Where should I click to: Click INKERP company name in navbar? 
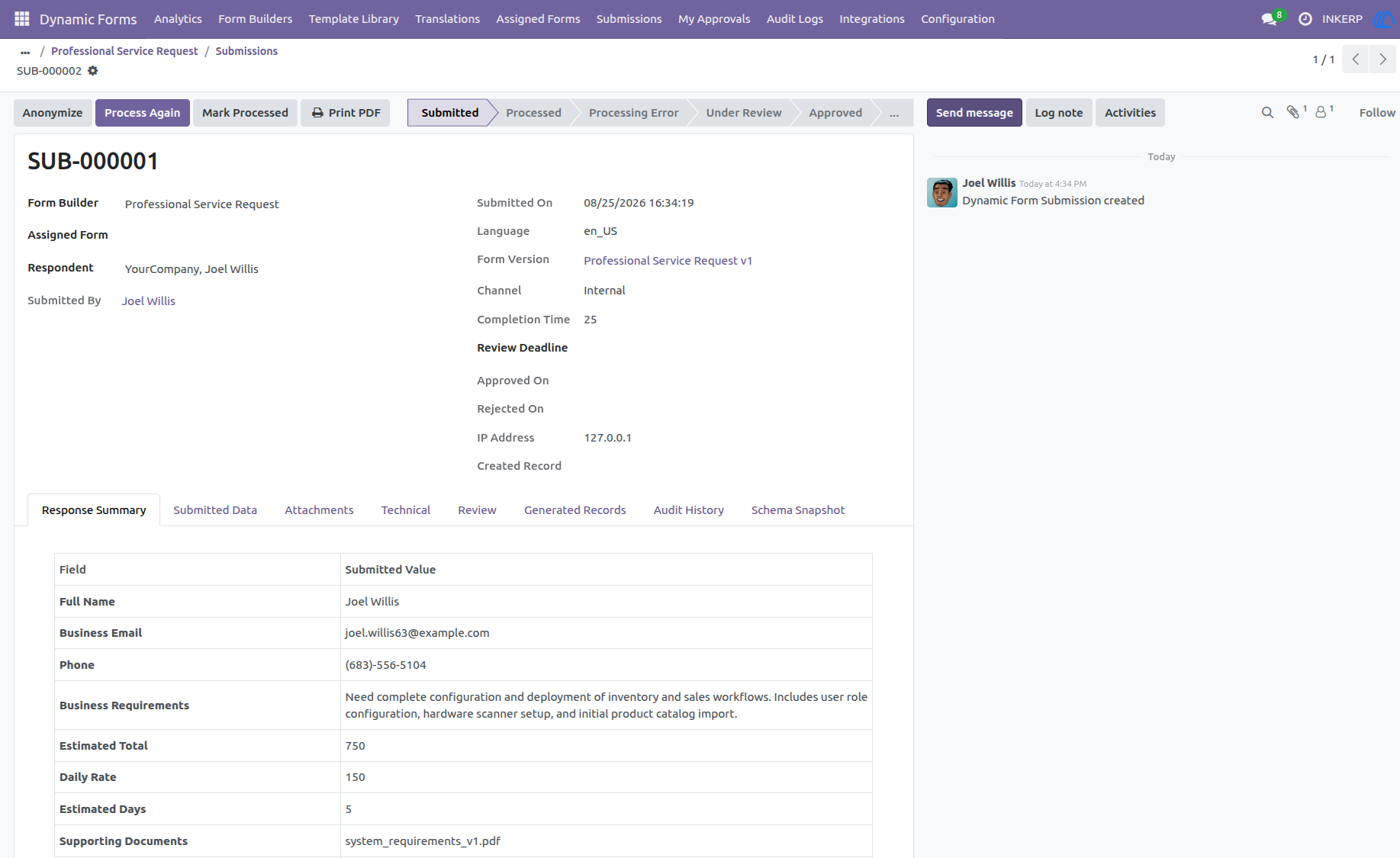pyautogui.click(x=1342, y=19)
